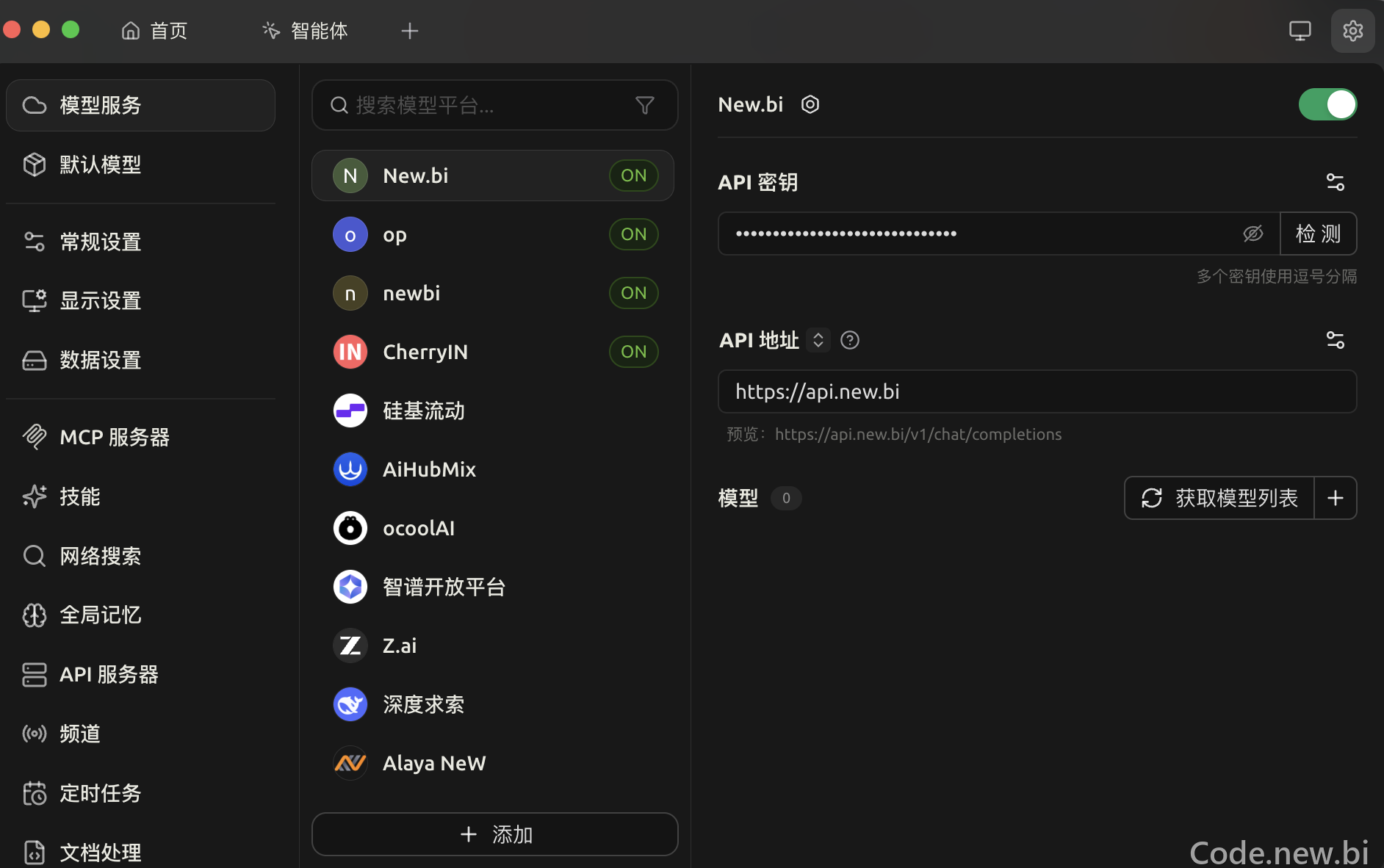Click the op provider avatar icon
This screenshot has width=1384, height=868.
350,234
